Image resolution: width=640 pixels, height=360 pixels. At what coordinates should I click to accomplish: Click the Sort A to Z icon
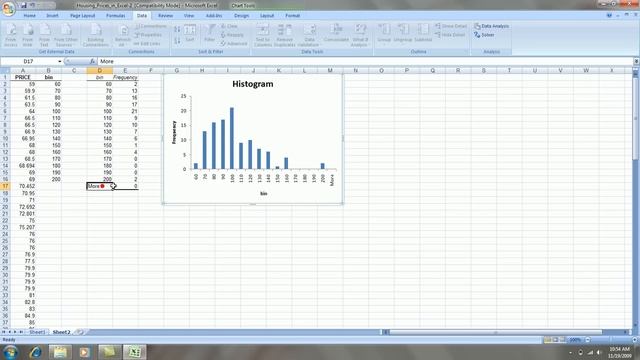(177, 30)
